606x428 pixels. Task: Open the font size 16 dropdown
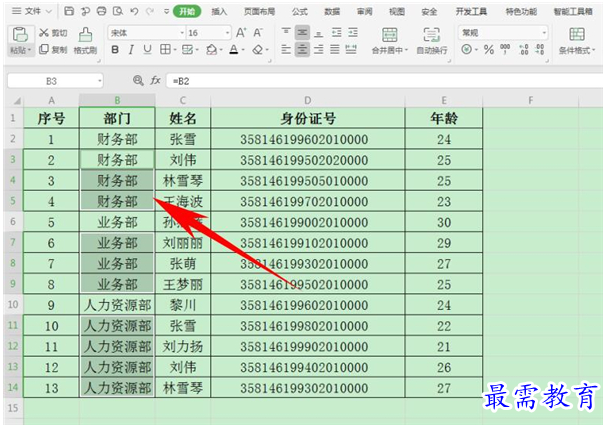(227, 33)
